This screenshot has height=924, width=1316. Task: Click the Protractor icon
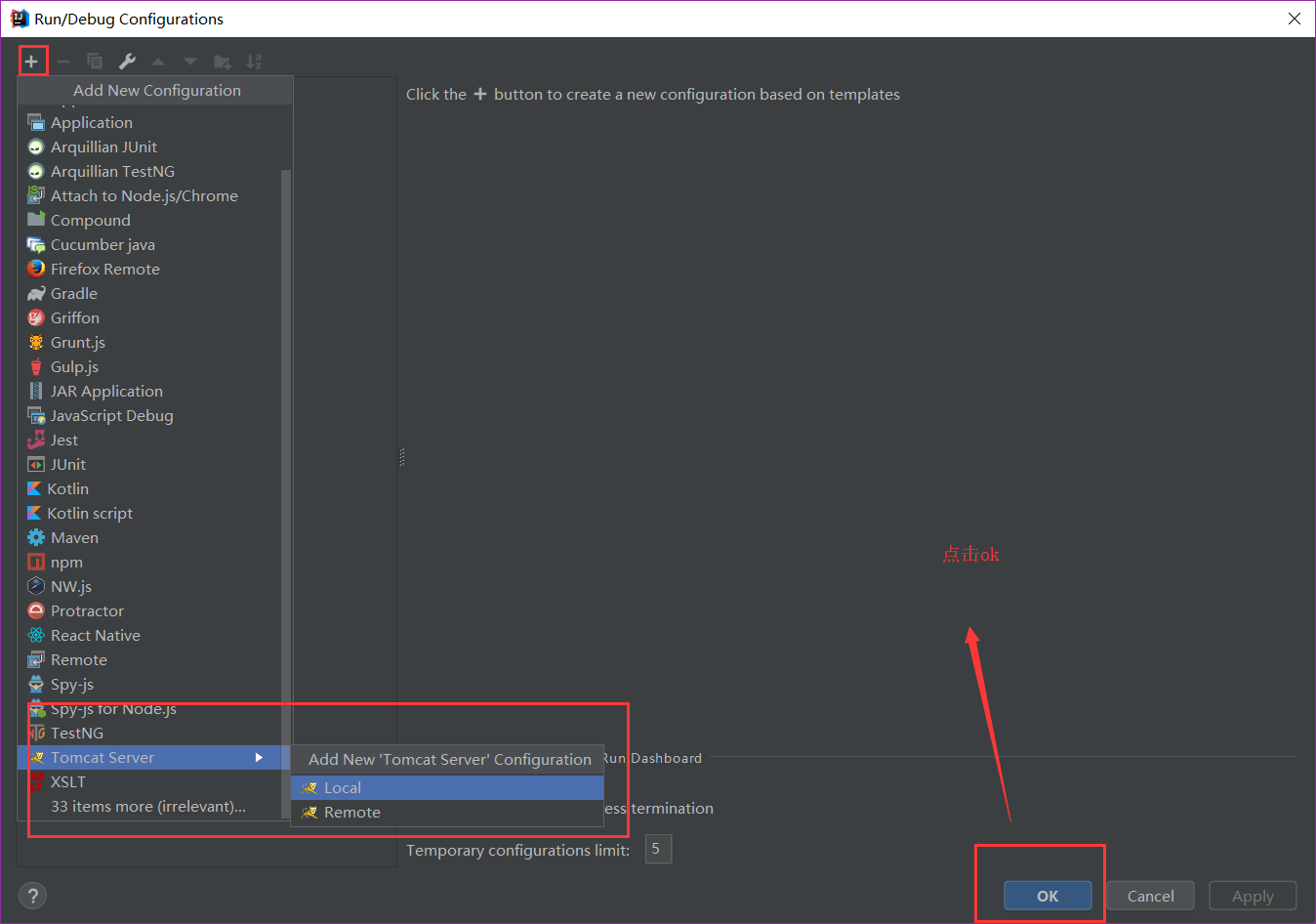(x=36, y=610)
